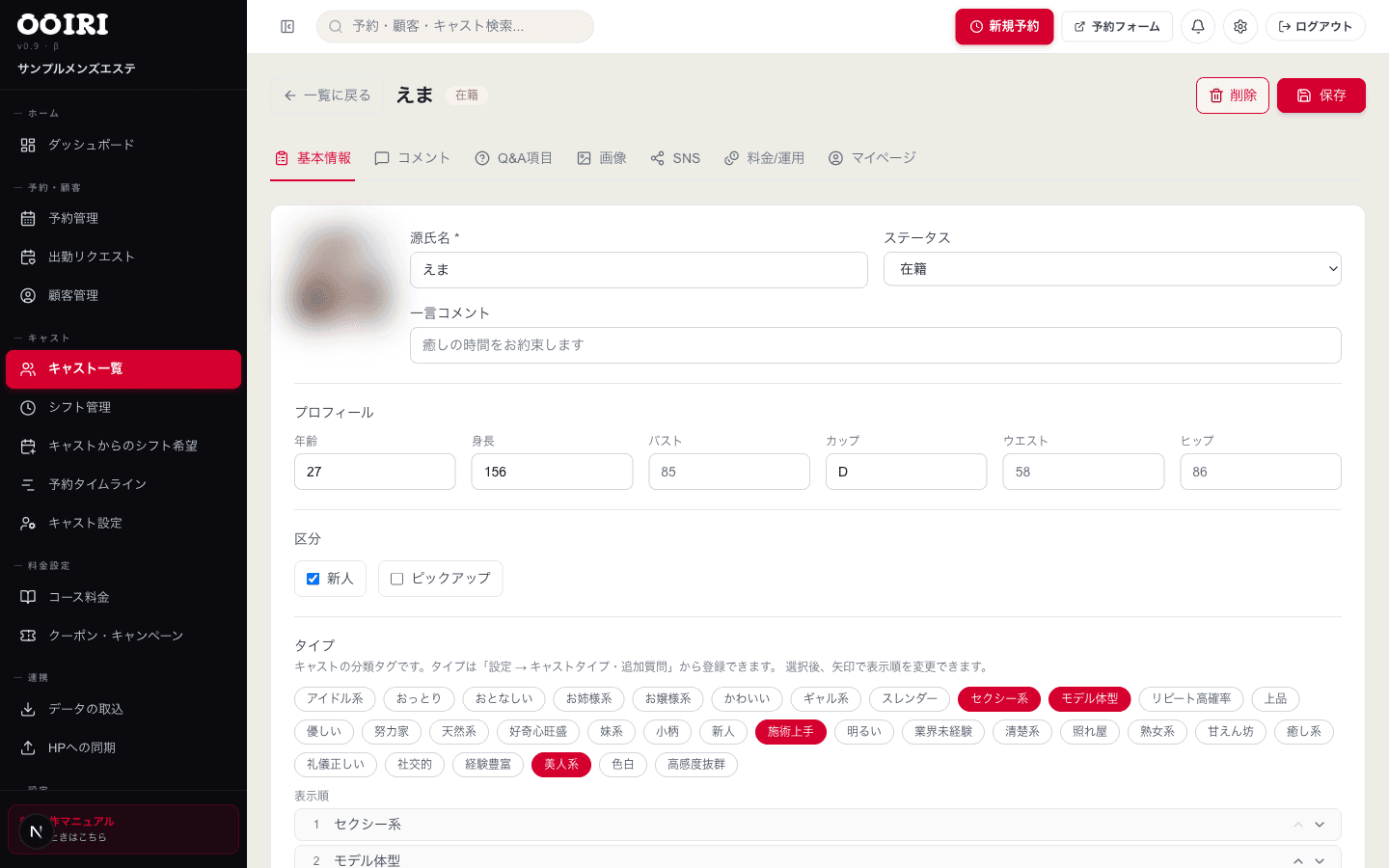The image size is (1389, 868).
Task: Open the 予約フォーム link button
Action: tap(1117, 27)
